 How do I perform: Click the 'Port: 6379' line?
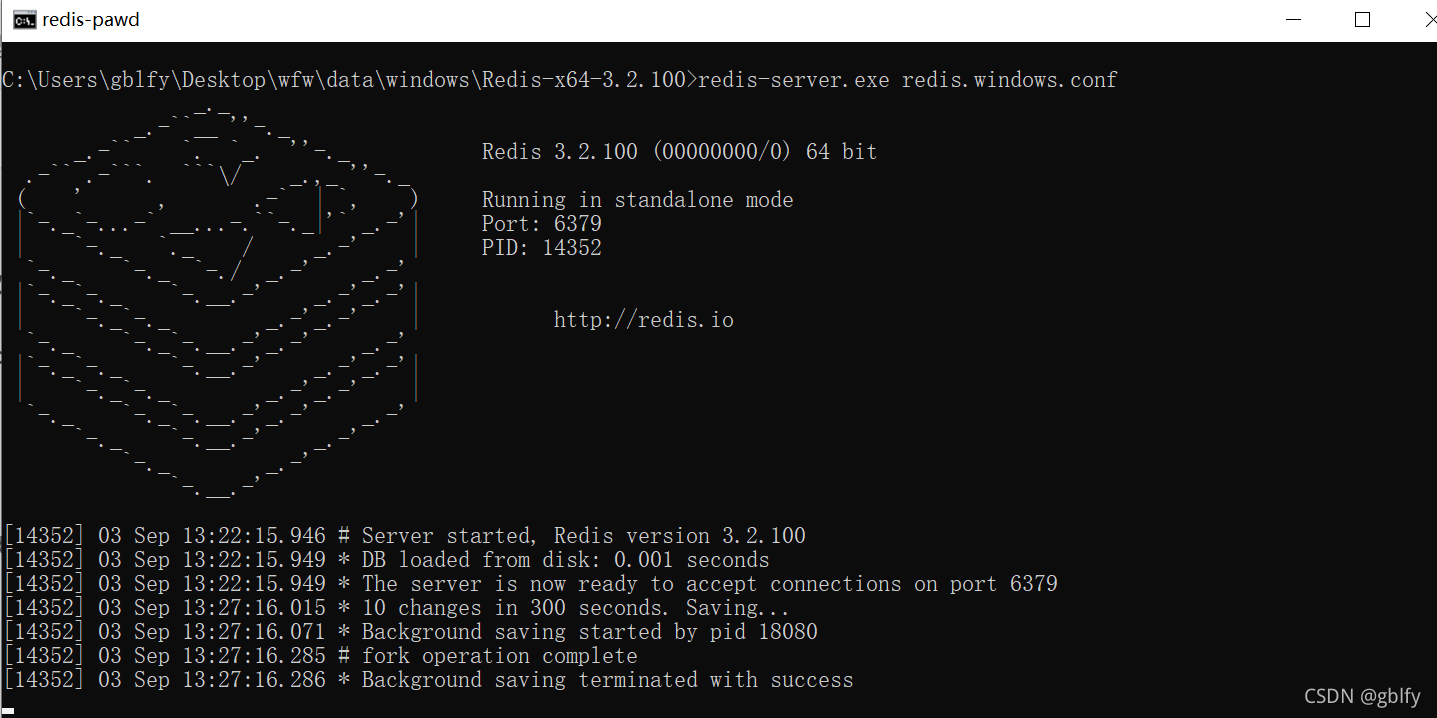click(542, 224)
